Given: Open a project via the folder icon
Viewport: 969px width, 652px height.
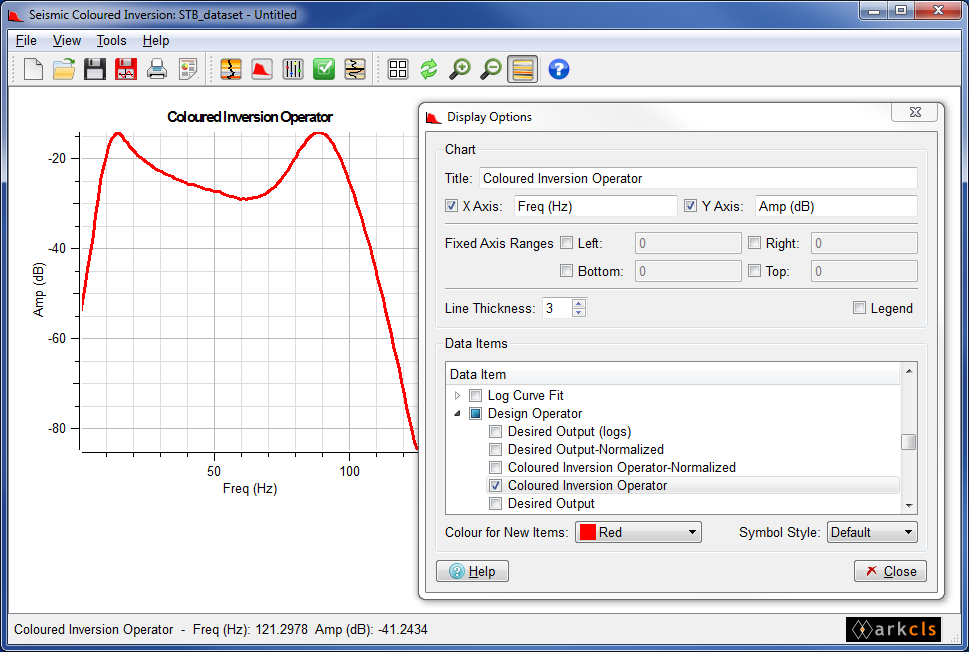Looking at the screenshot, I should 64,69.
